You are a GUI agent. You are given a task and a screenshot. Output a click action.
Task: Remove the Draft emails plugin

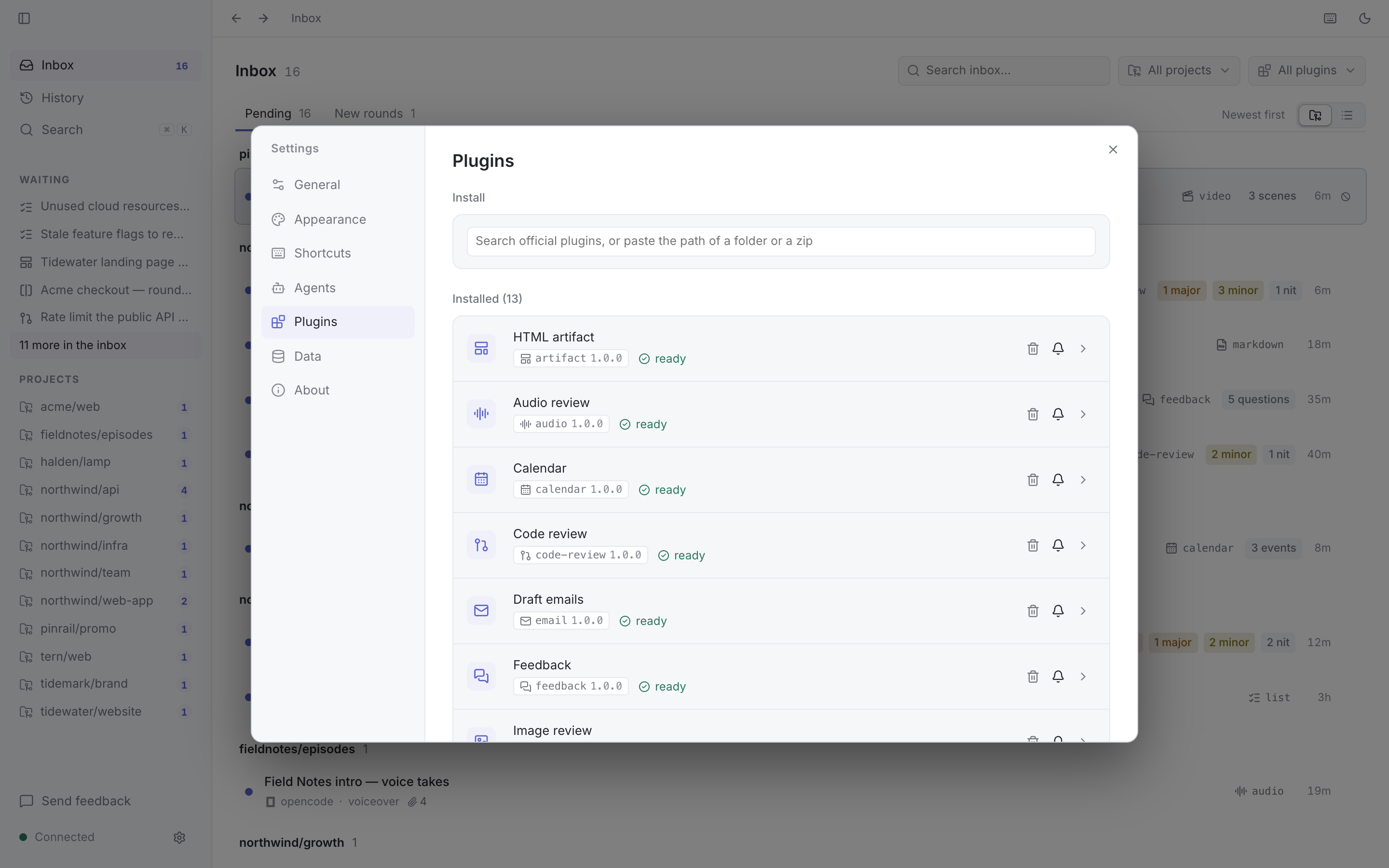[1033, 611]
